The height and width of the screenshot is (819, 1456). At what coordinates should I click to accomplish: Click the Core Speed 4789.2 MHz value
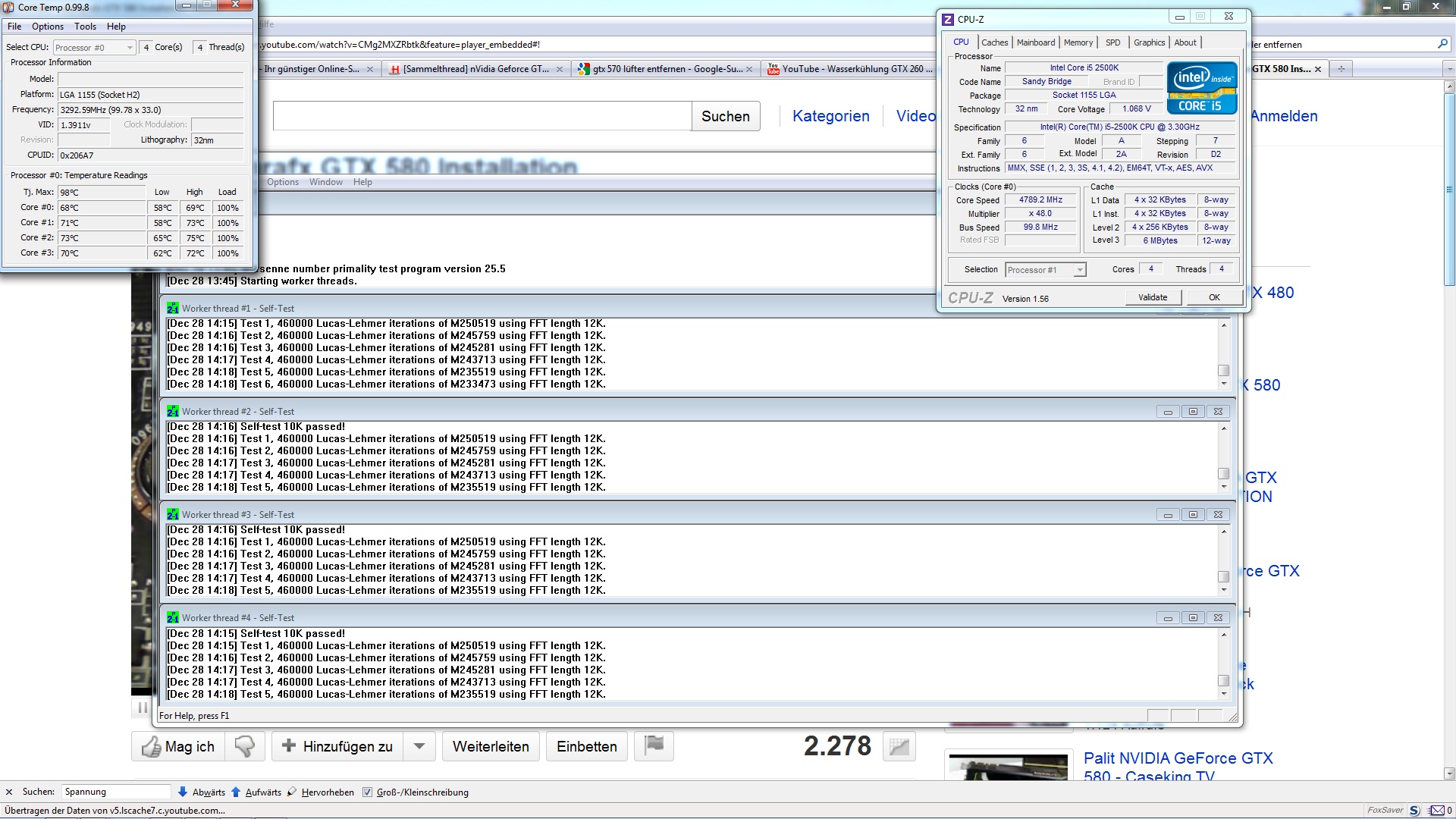(1040, 200)
